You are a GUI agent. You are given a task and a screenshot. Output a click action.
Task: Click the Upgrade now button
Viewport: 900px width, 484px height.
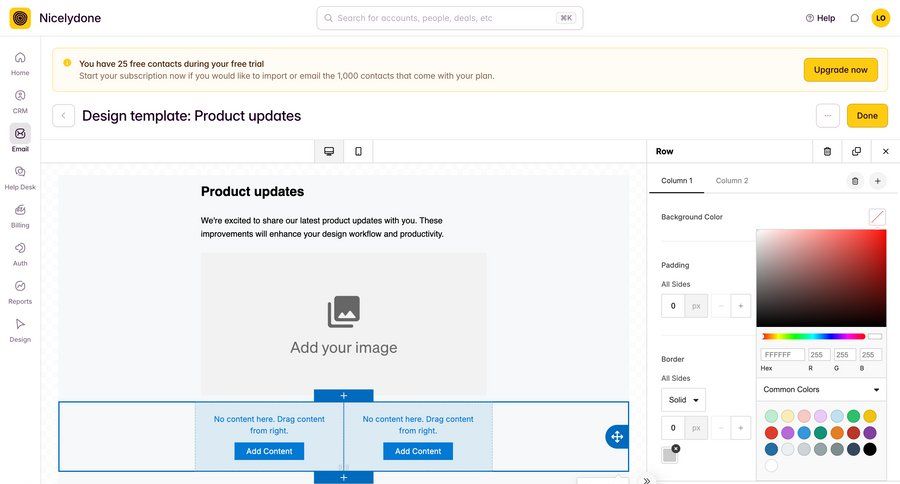[x=840, y=70]
